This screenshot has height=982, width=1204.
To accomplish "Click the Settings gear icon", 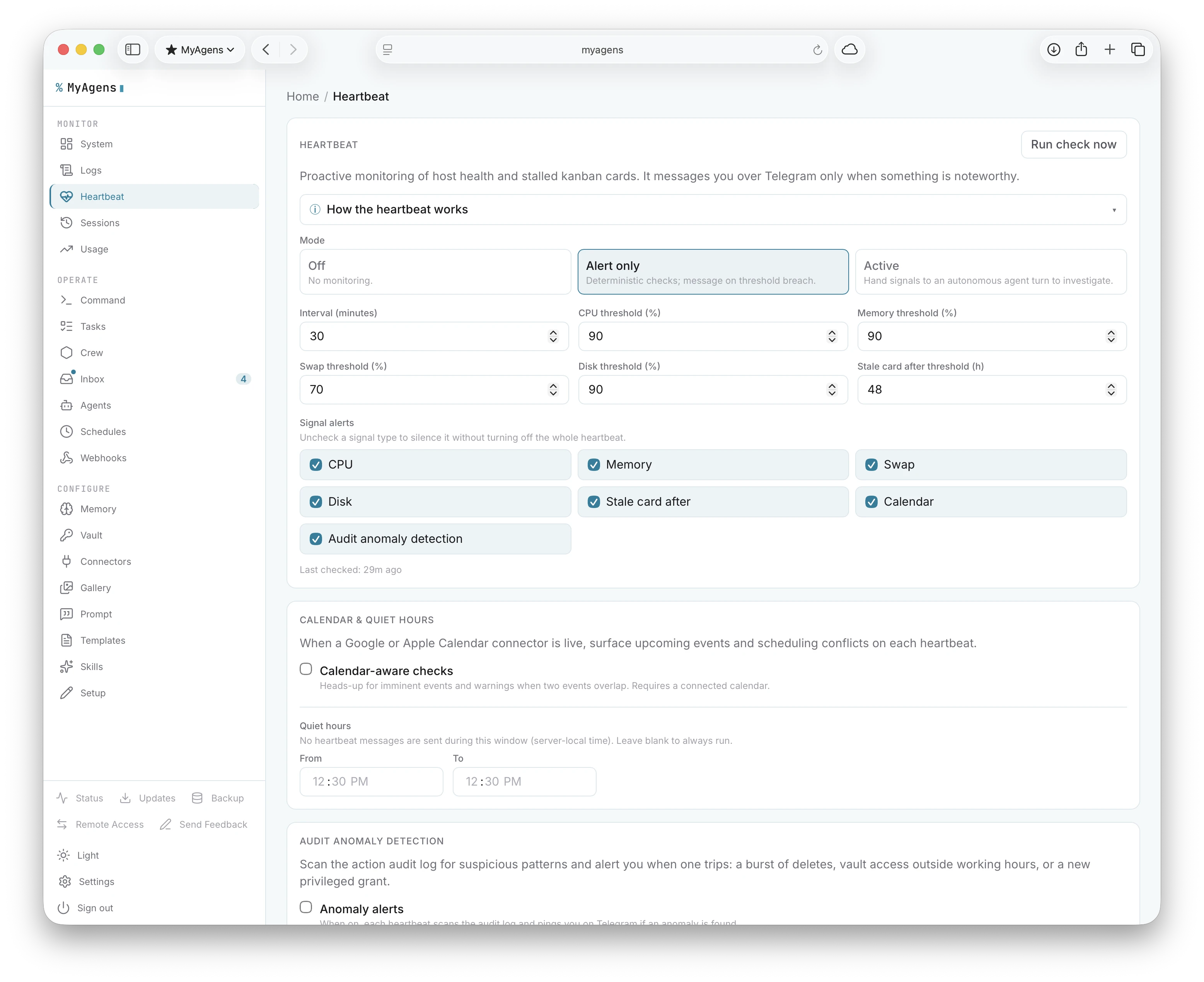I will pos(65,882).
